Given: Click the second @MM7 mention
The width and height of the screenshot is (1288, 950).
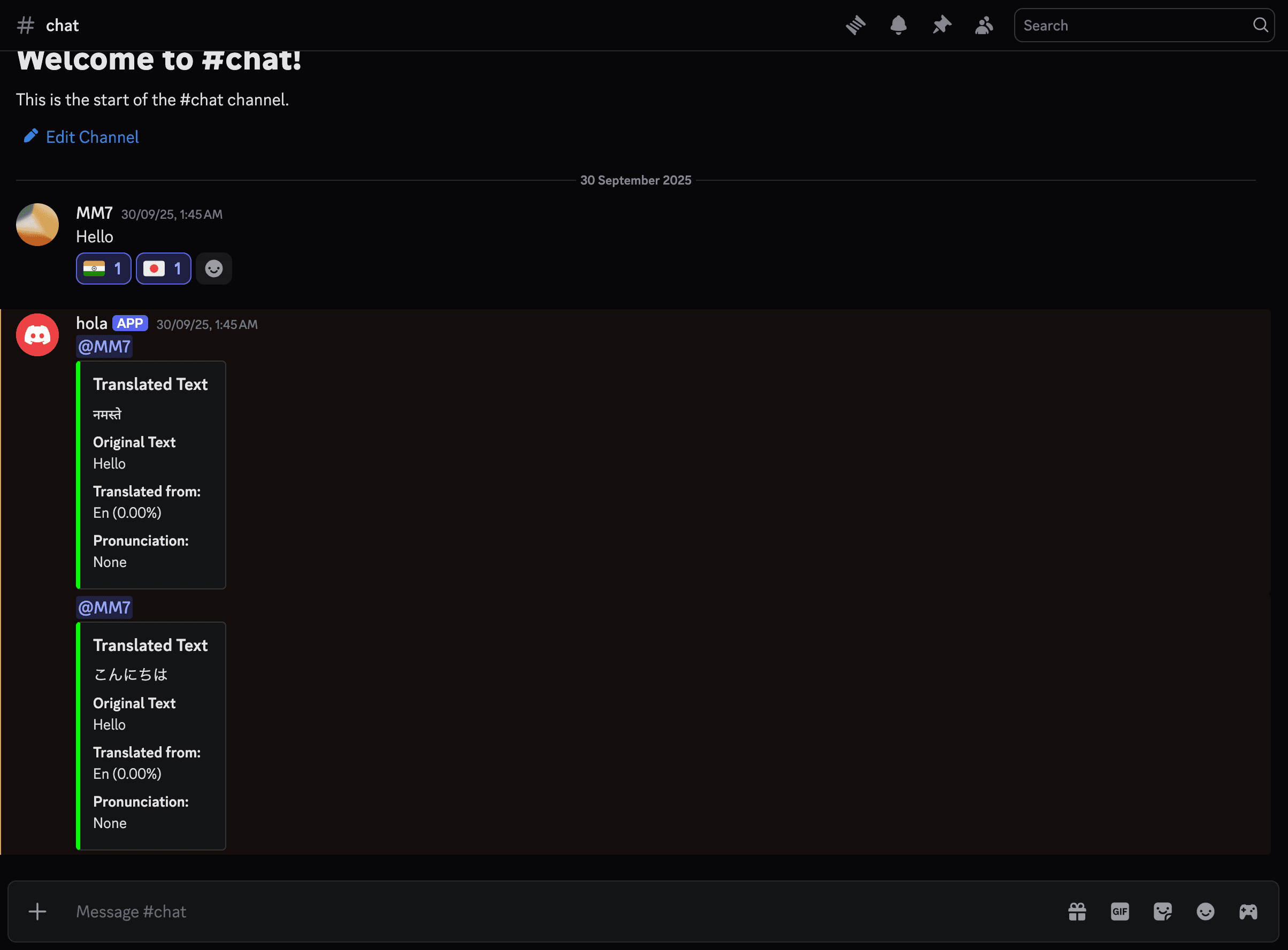Looking at the screenshot, I should tap(104, 608).
